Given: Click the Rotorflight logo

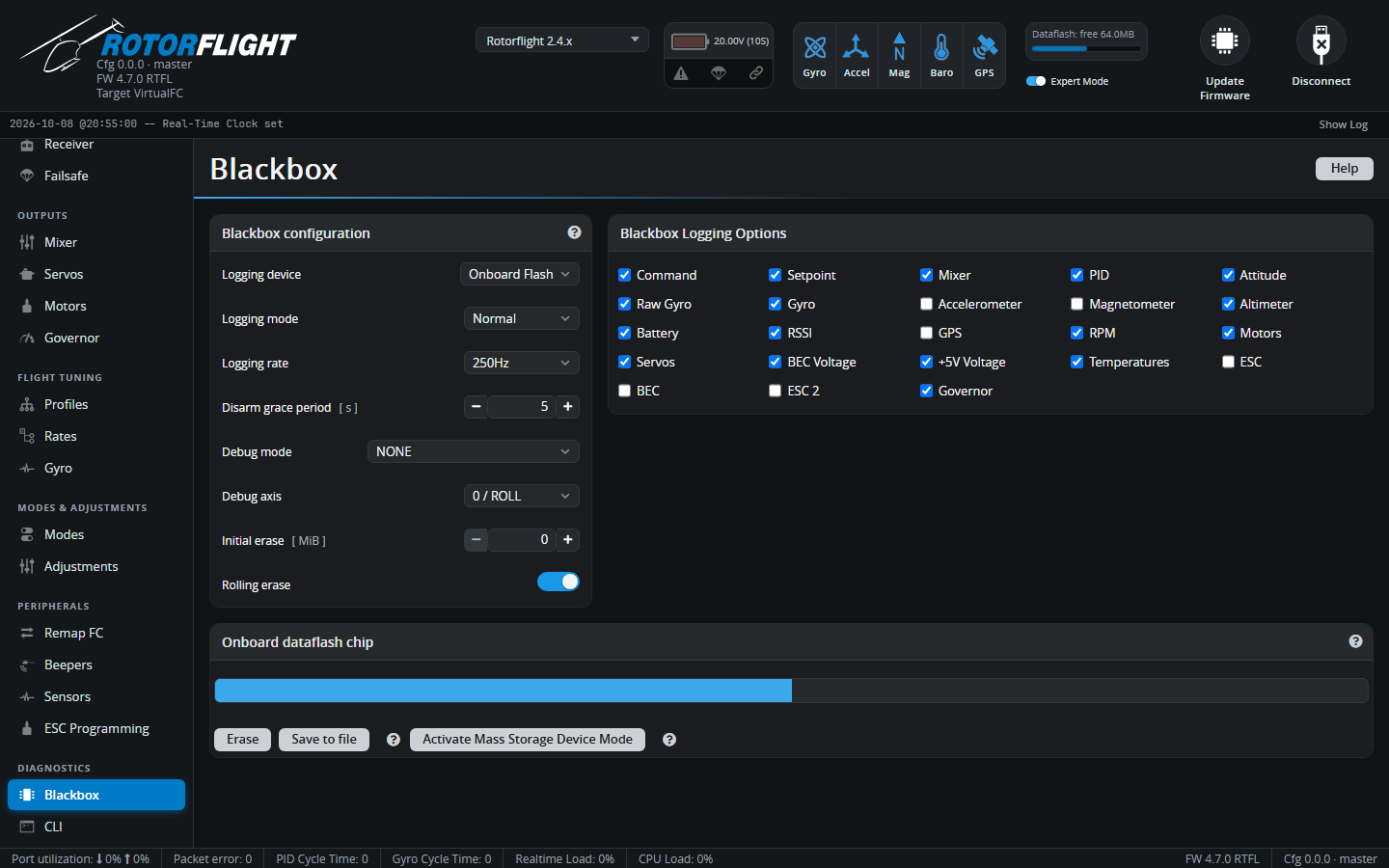Looking at the screenshot, I should [x=158, y=44].
